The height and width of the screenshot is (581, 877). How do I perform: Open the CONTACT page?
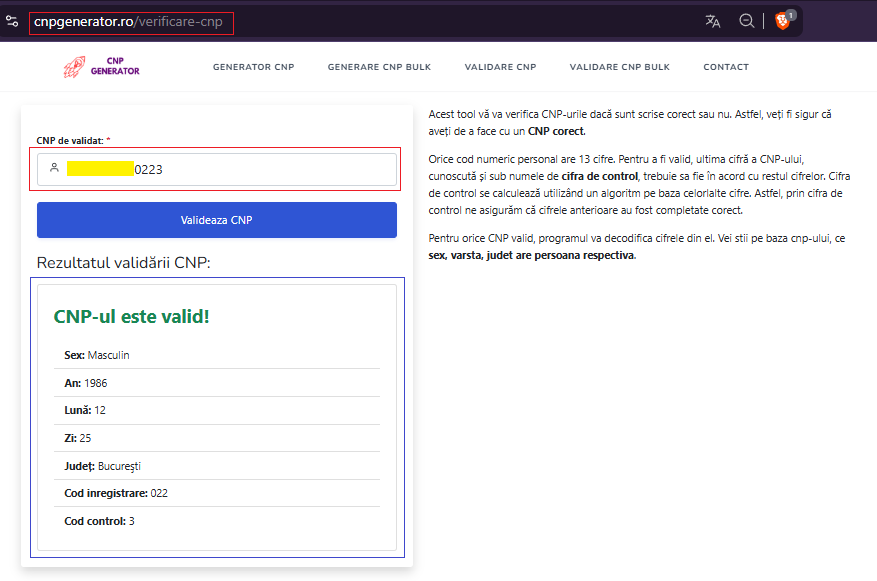[725, 67]
